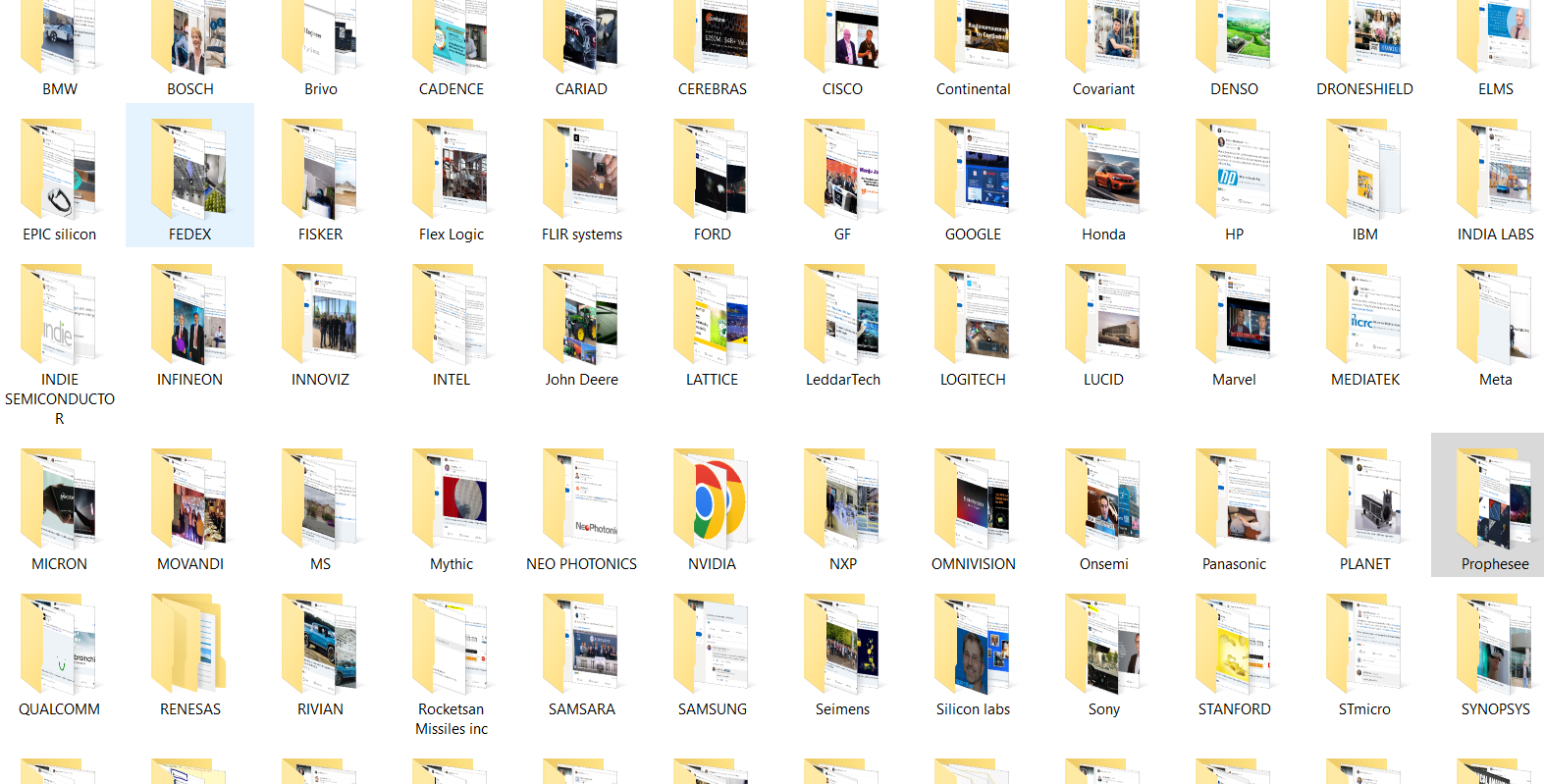Click the QUALCOMM folder label
Viewport: 1544px width, 784px height.
(59, 709)
